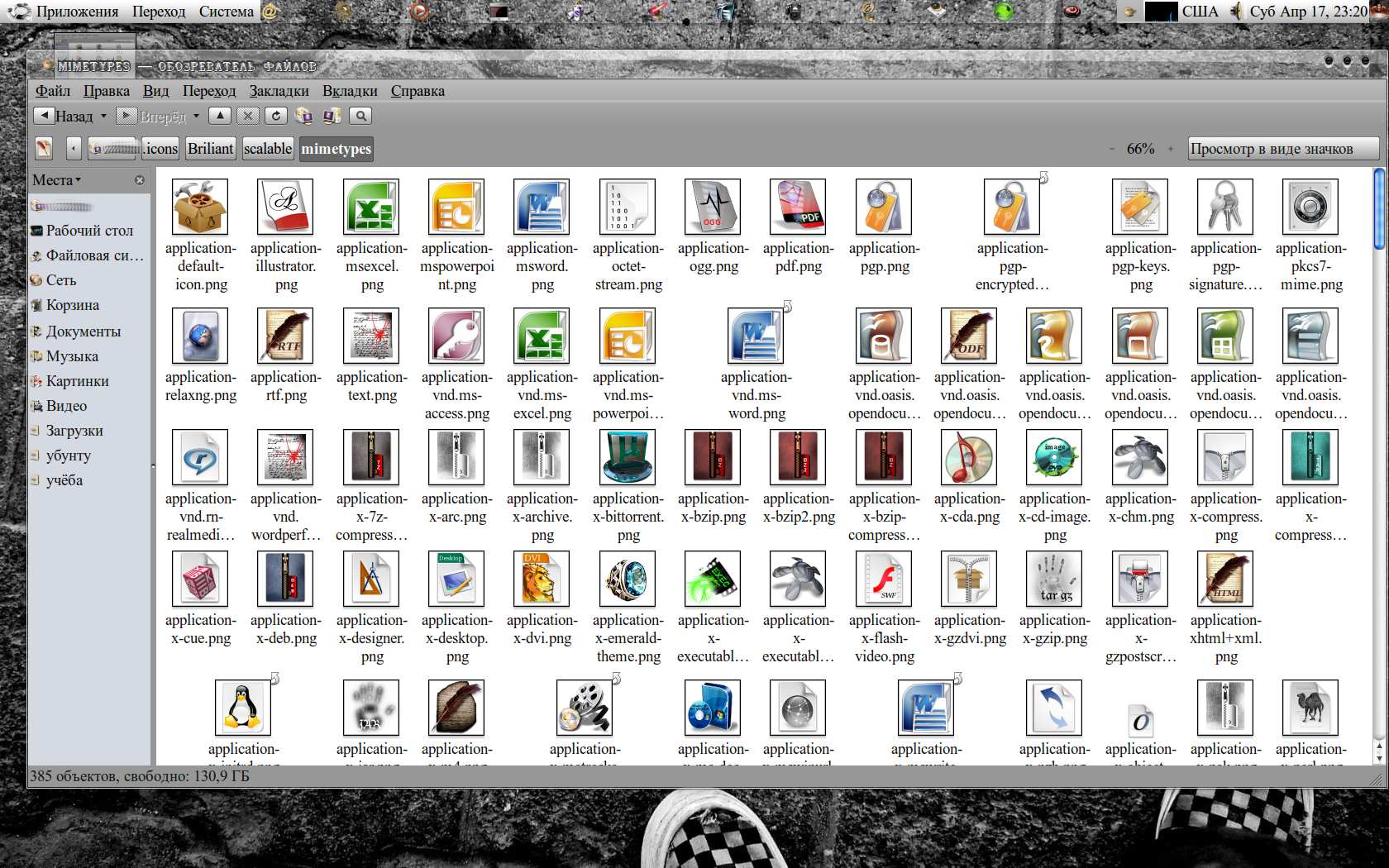The width and height of the screenshot is (1389, 868).
Task: Open the Файл menu
Action: (53, 91)
